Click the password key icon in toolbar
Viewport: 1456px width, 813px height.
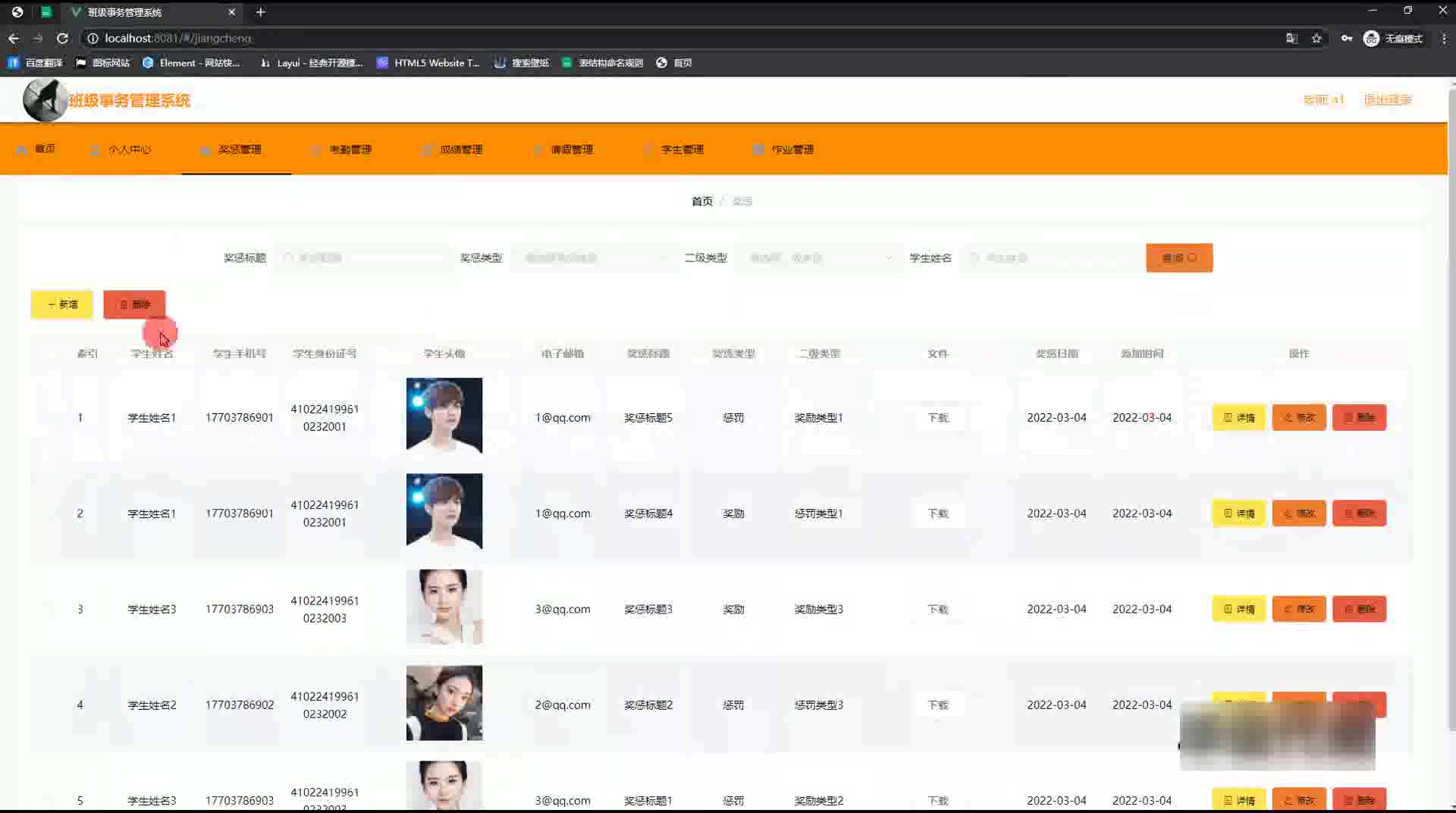pyautogui.click(x=1347, y=39)
